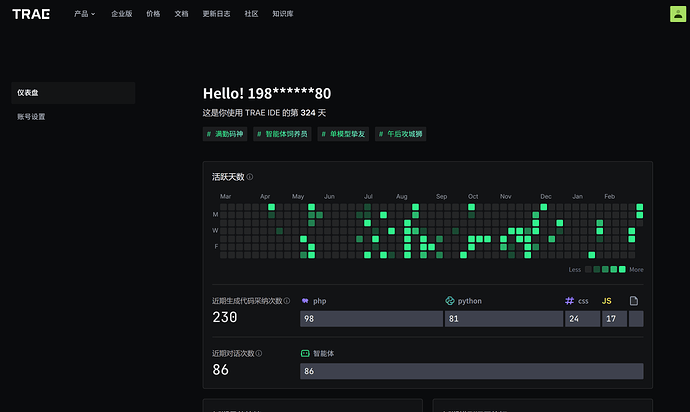Click the php bar showing 98
The image size is (690, 412).
pos(371,319)
